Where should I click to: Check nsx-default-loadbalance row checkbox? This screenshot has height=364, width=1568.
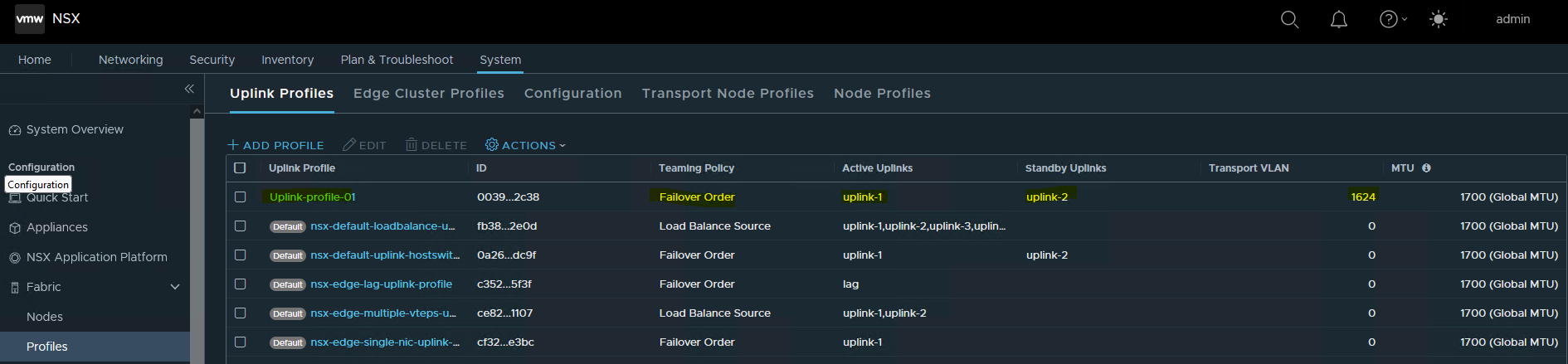240,226
